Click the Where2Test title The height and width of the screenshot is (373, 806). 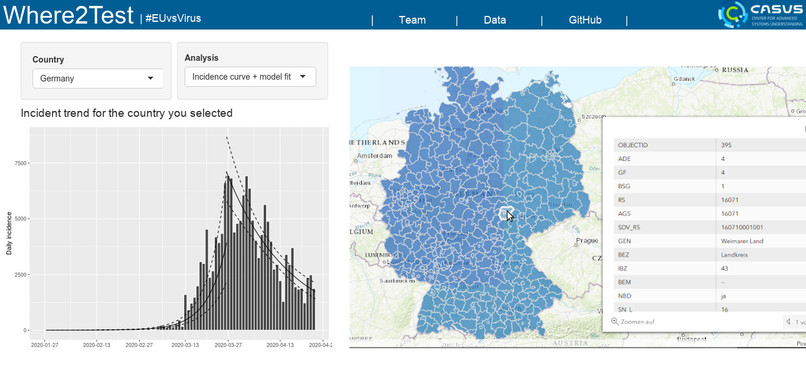pyautogui.click(x=68, y=15)
